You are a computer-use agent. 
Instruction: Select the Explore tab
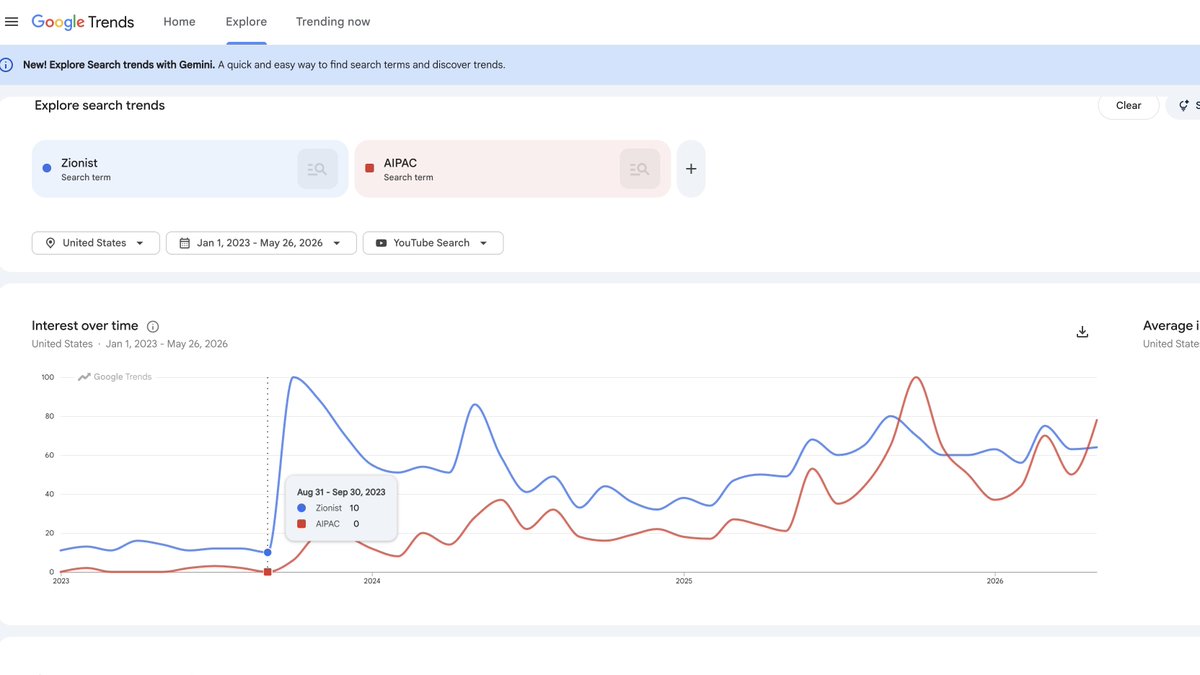pos(246,21)
